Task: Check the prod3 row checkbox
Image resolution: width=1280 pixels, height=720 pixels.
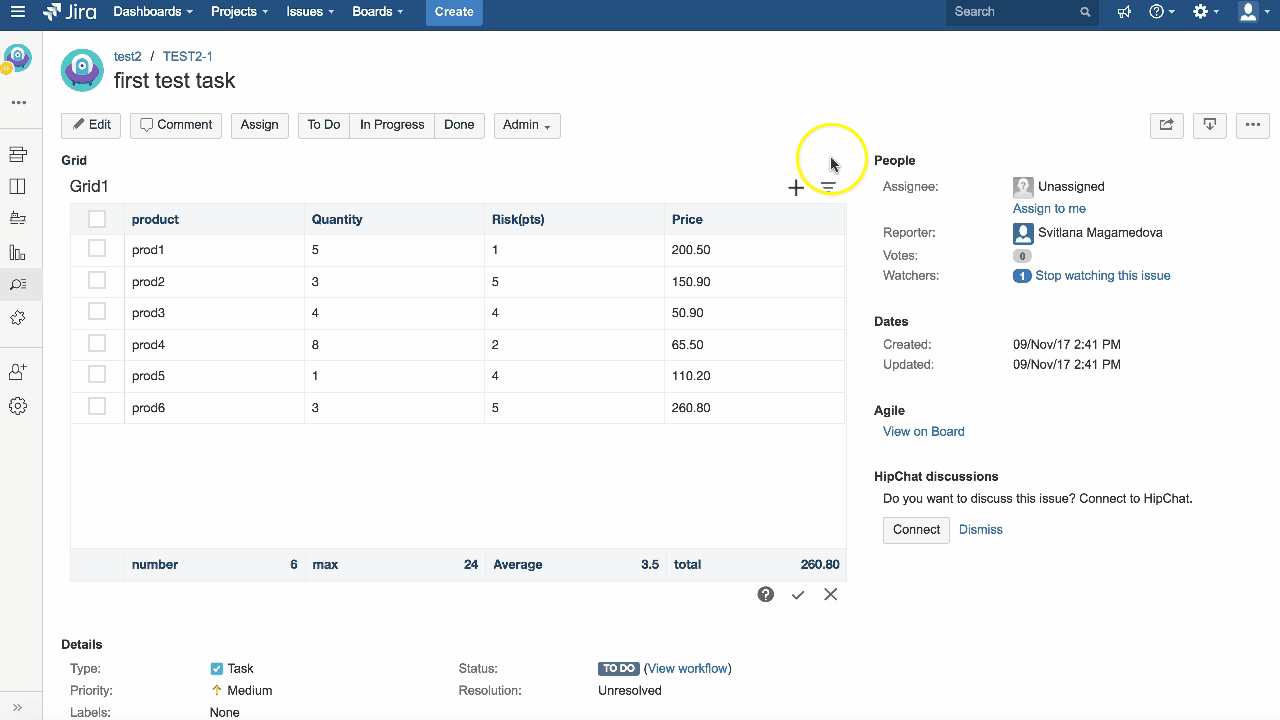Action: point(97,311)
